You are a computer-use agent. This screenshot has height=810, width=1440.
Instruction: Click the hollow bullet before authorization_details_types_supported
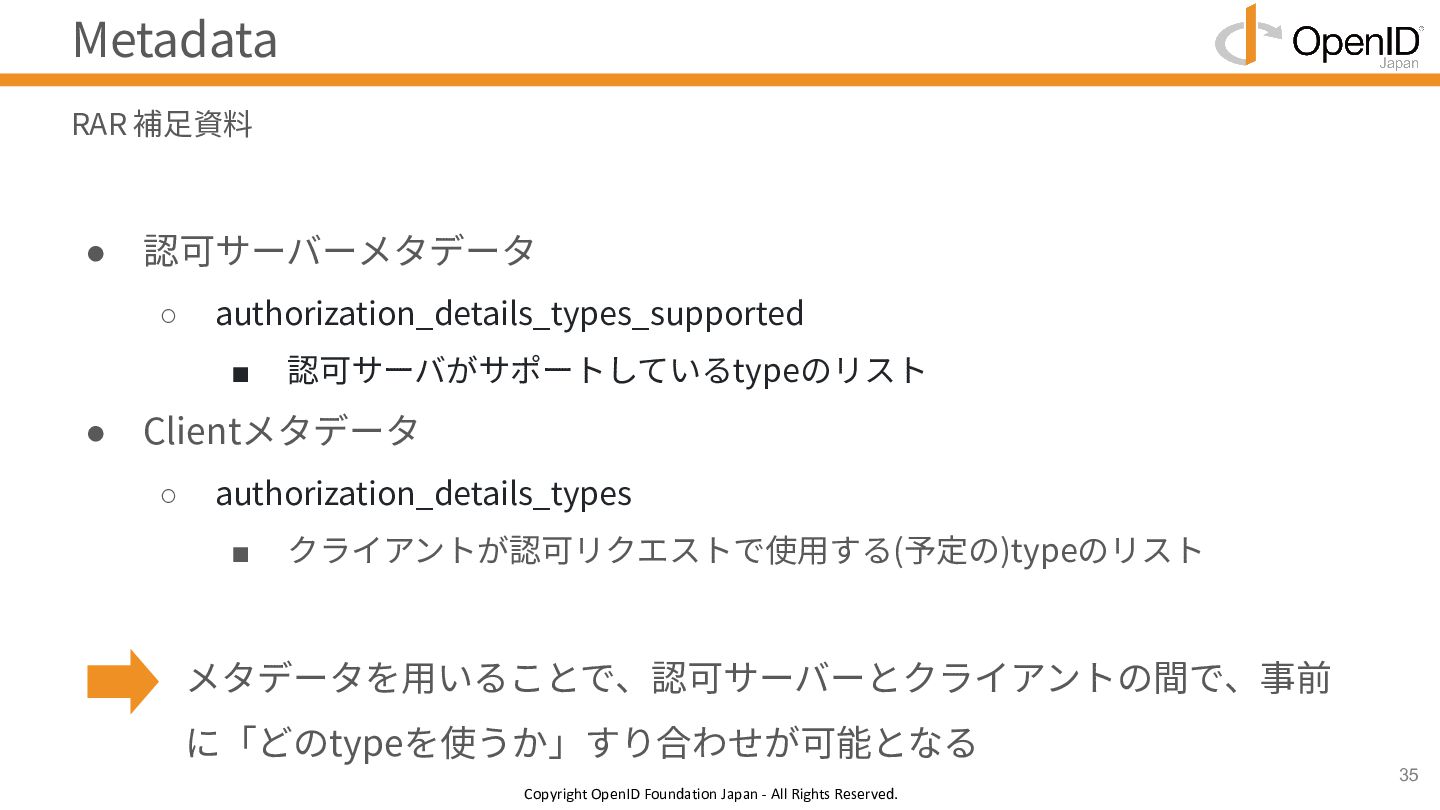click(x=168, y=316)
